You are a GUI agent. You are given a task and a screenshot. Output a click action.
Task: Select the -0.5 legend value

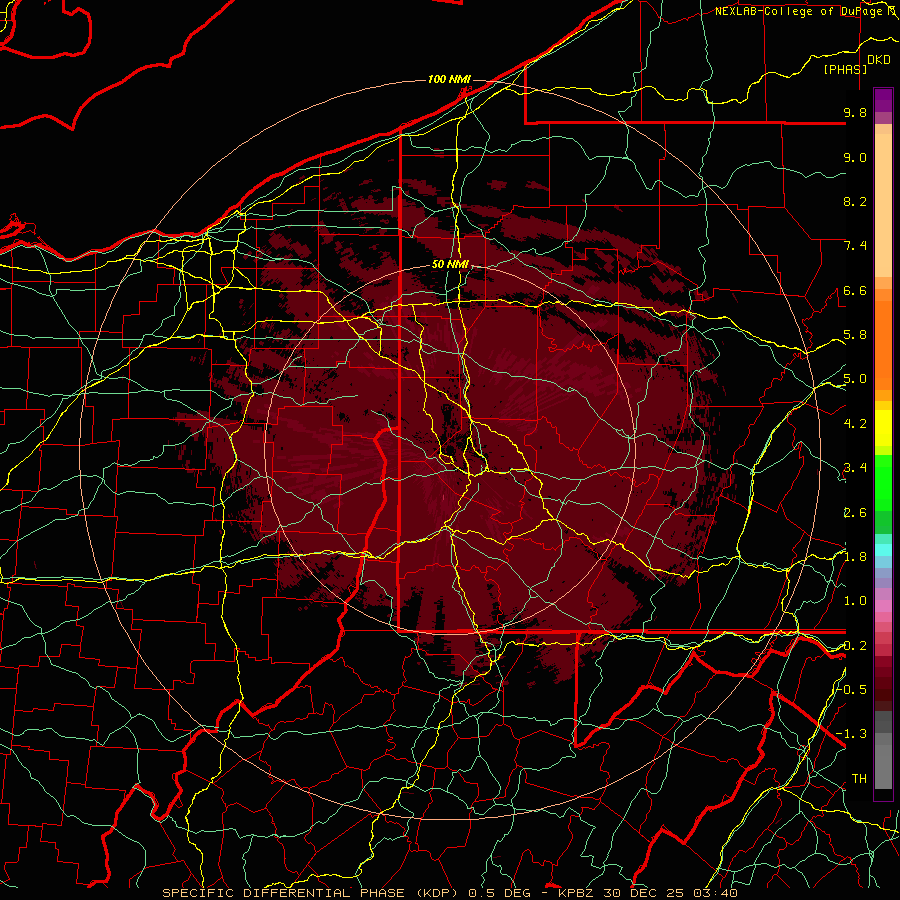tap(852, 690)
